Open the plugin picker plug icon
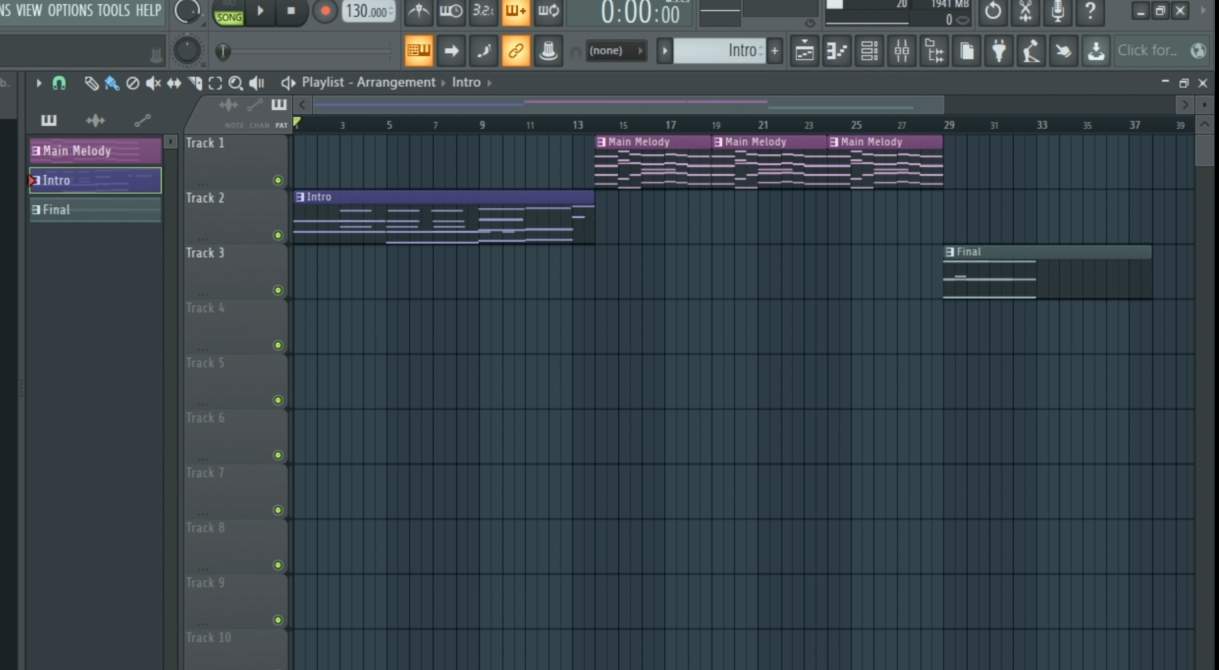 click(998, 51)
